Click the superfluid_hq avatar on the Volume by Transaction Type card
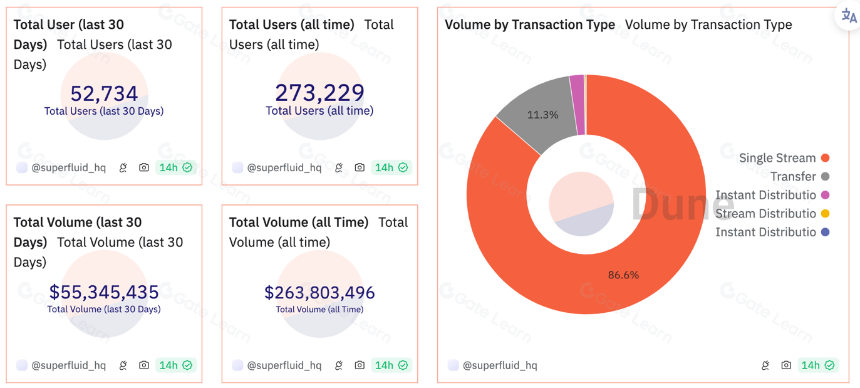Screen dimensions: 860x388 click(x=453, y=365)
